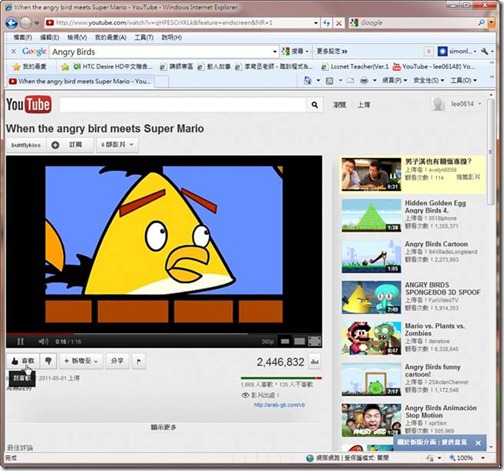Expand the Tools (O) toolbar menu
504x471 pixels.
pos(464,80)
